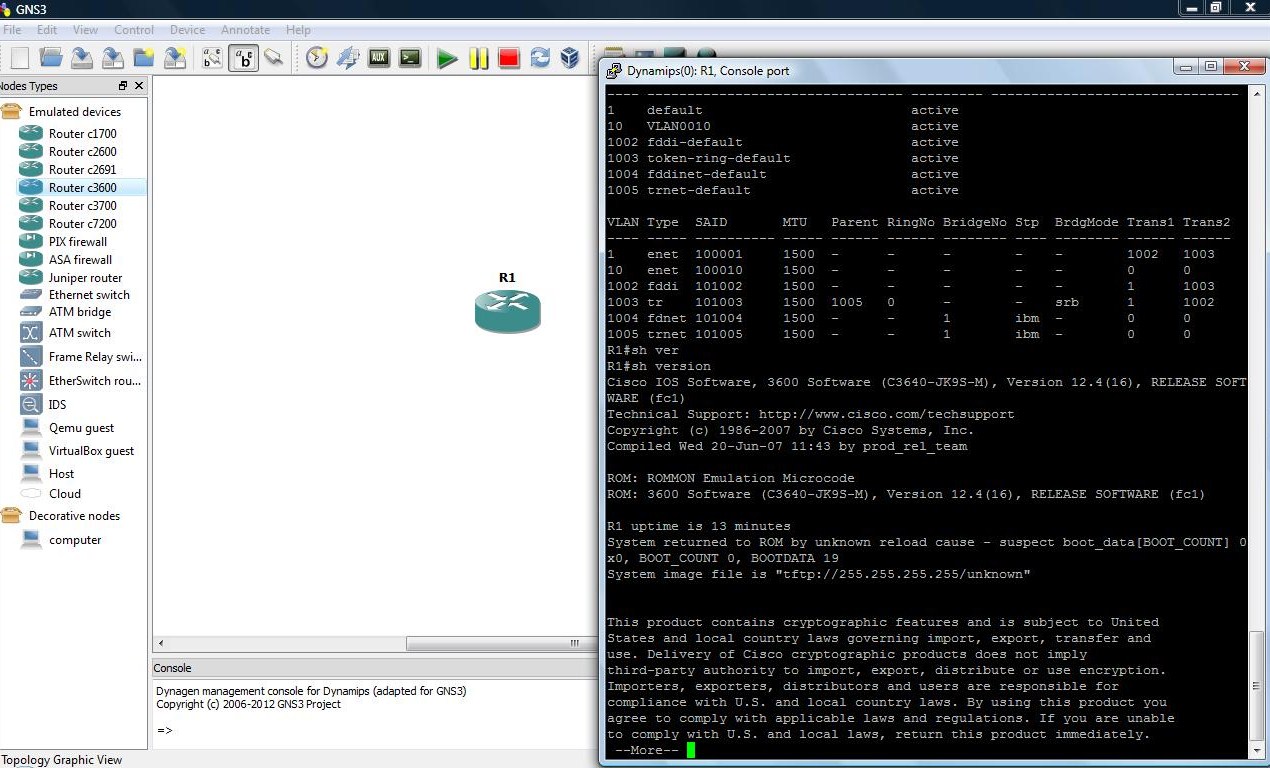Pause all devices using yellow pause icon

coord(479,59)
